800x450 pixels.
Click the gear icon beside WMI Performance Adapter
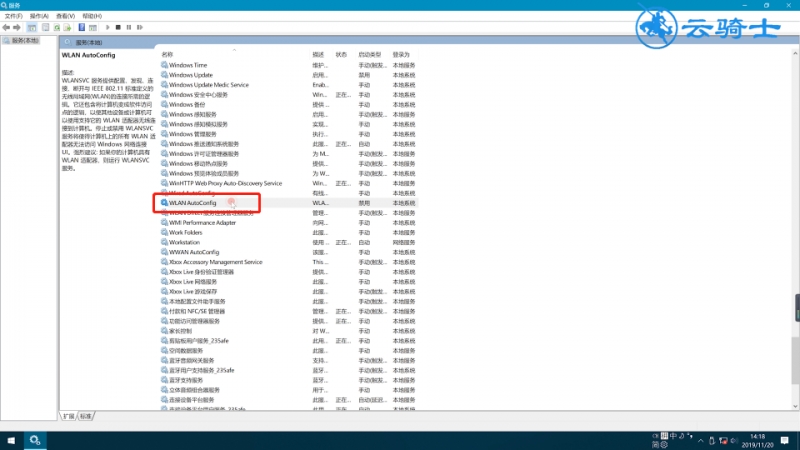click(164, 222)
